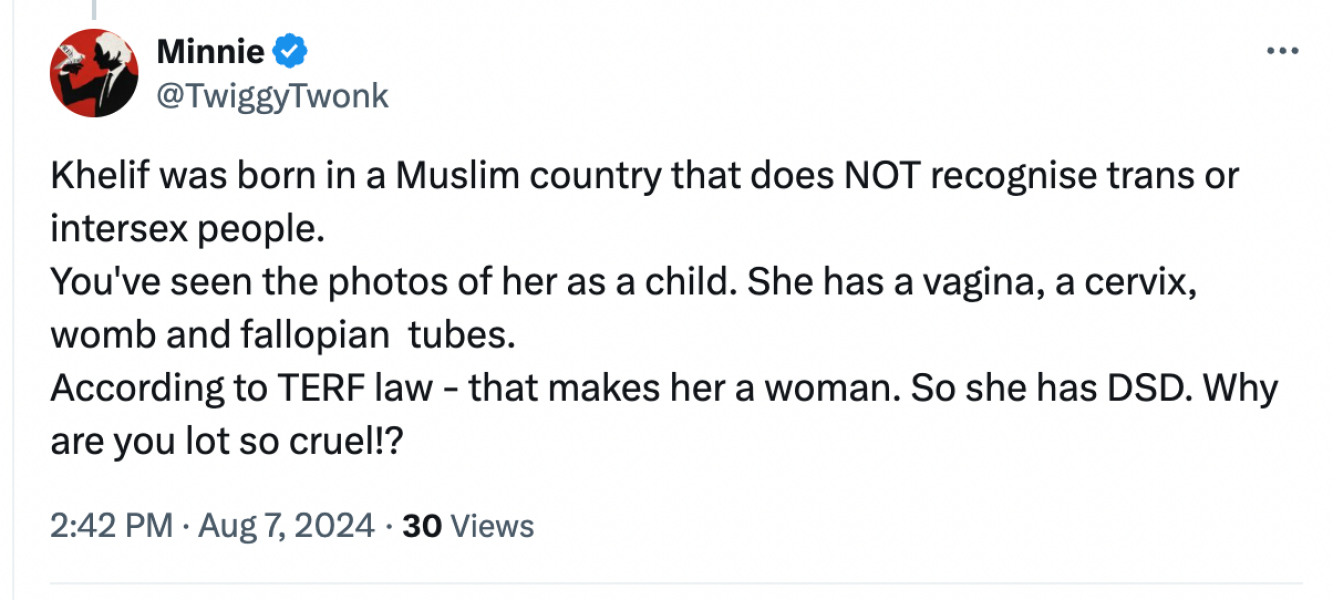Click the 2:42 PM timestamp

click(x=111, y=526)
